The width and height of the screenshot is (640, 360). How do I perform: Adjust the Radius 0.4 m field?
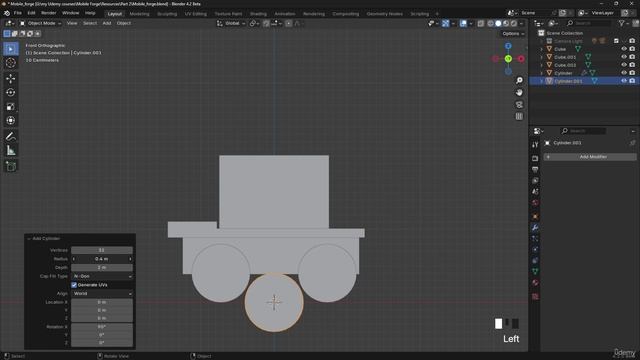point(102,259)
